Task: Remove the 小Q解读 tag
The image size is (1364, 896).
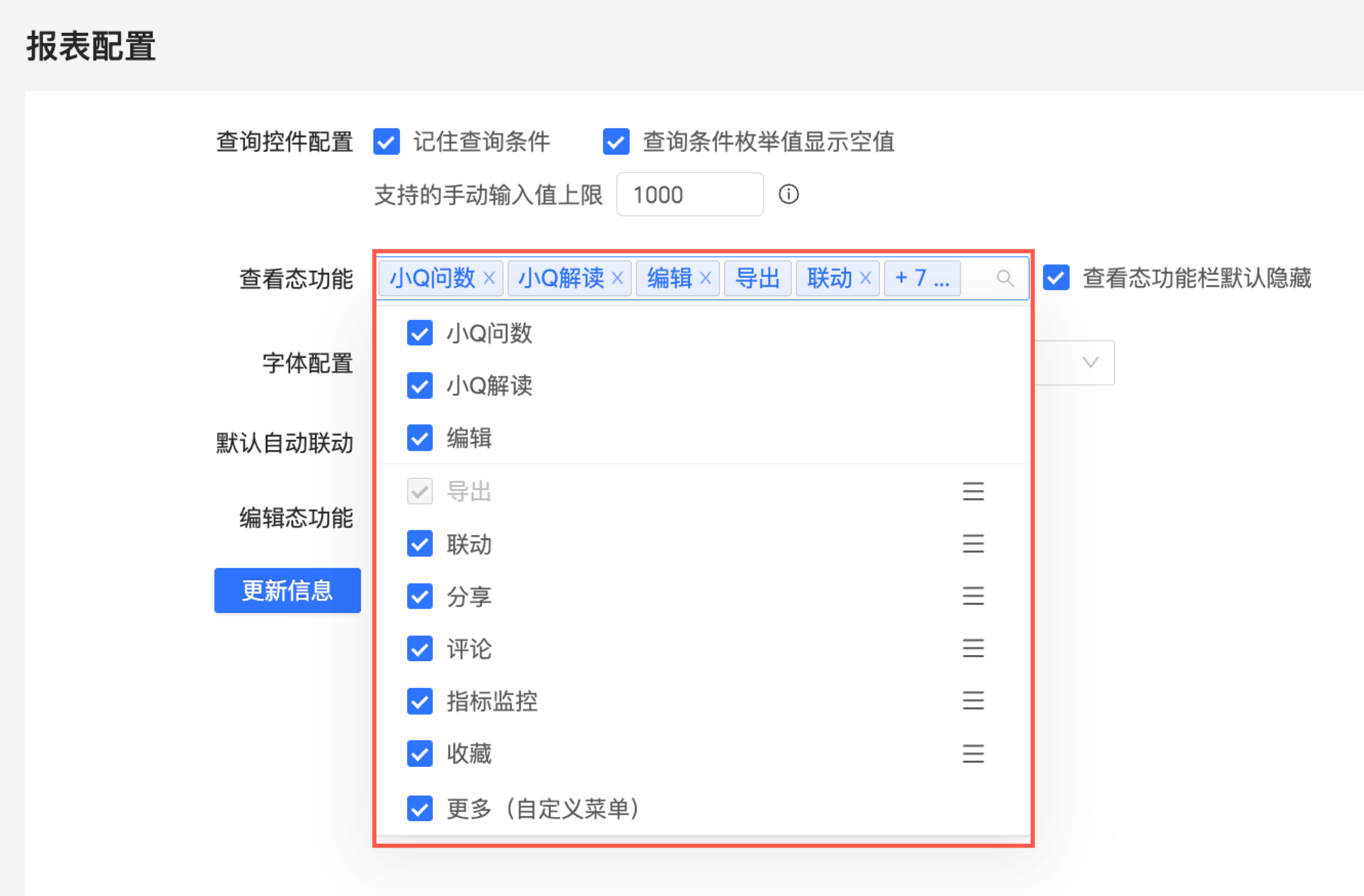Action: [x=617, y=278]
